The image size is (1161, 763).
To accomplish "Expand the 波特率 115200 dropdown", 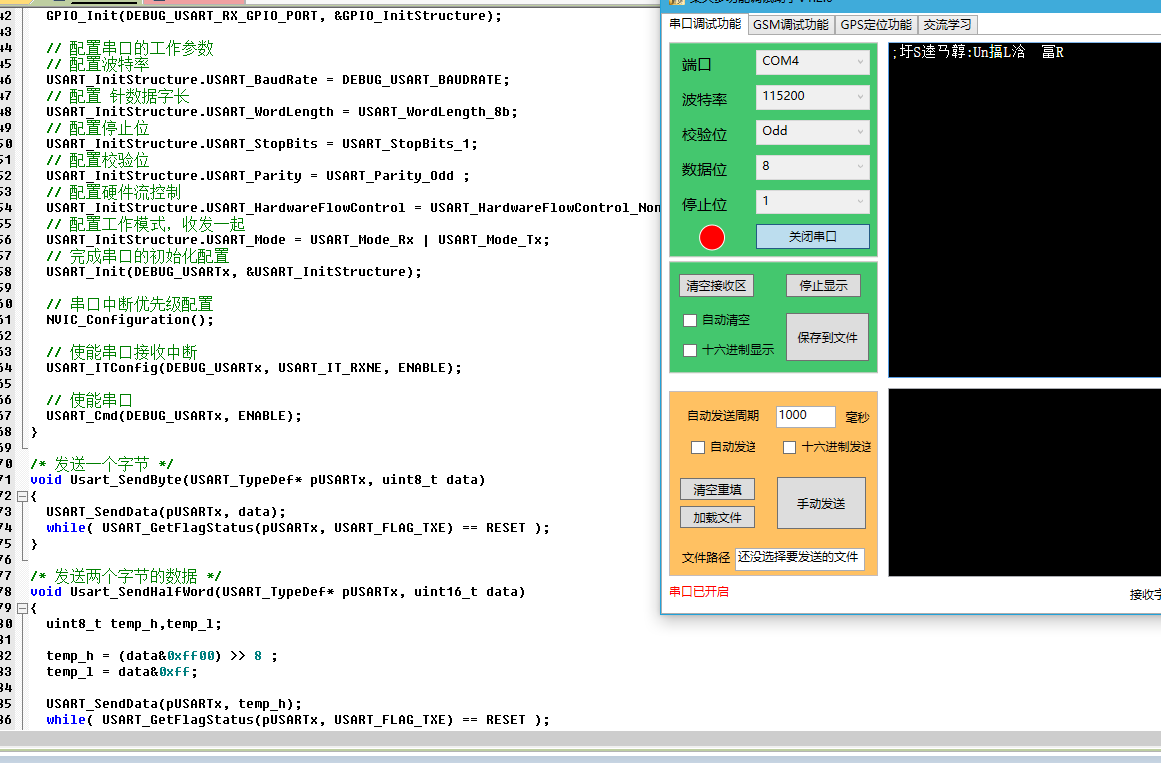I will [812, 97].
